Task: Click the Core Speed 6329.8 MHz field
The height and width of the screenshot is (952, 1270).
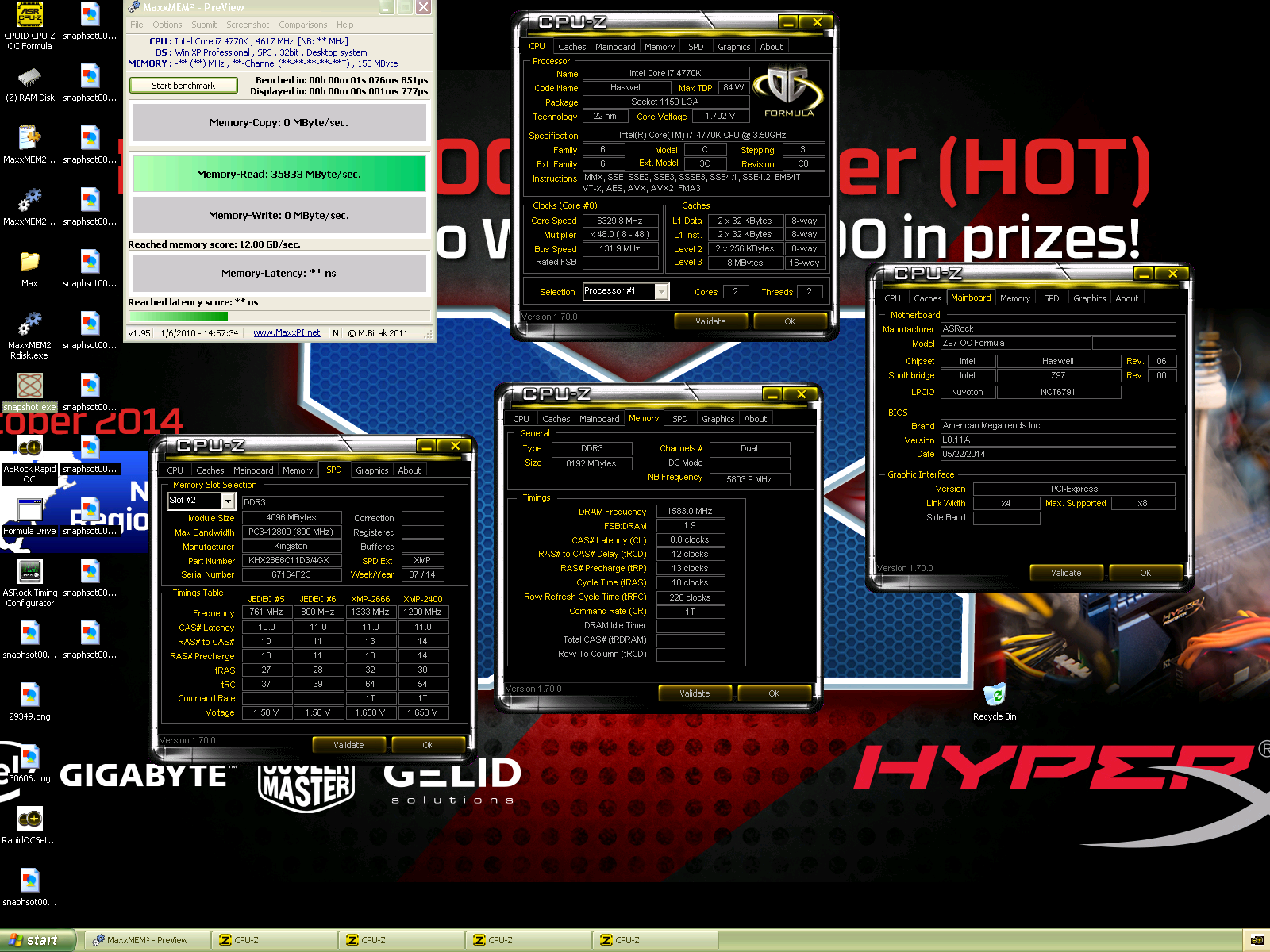Action: pos(620,221)
